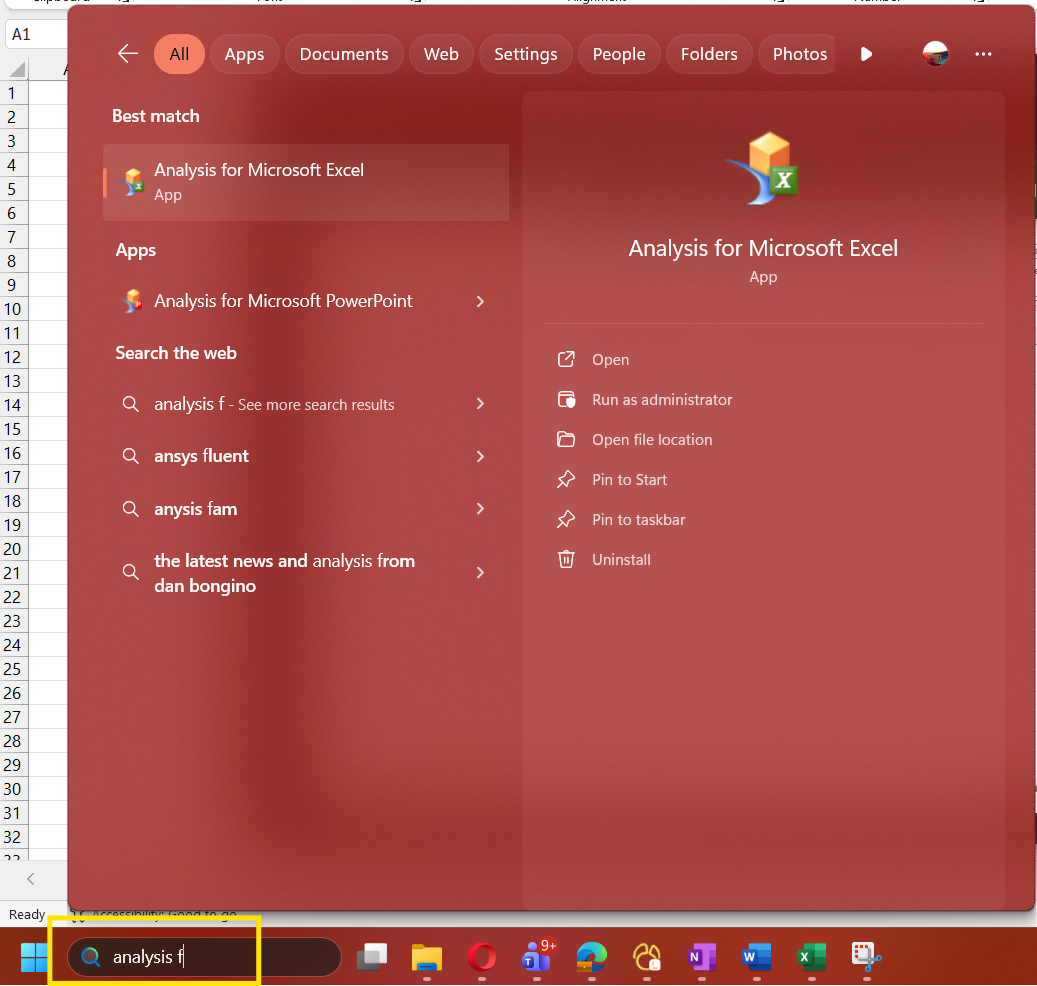Click the back arrow in search panel
Screen dimensions: 1037x986
click(x=128, y=54)
